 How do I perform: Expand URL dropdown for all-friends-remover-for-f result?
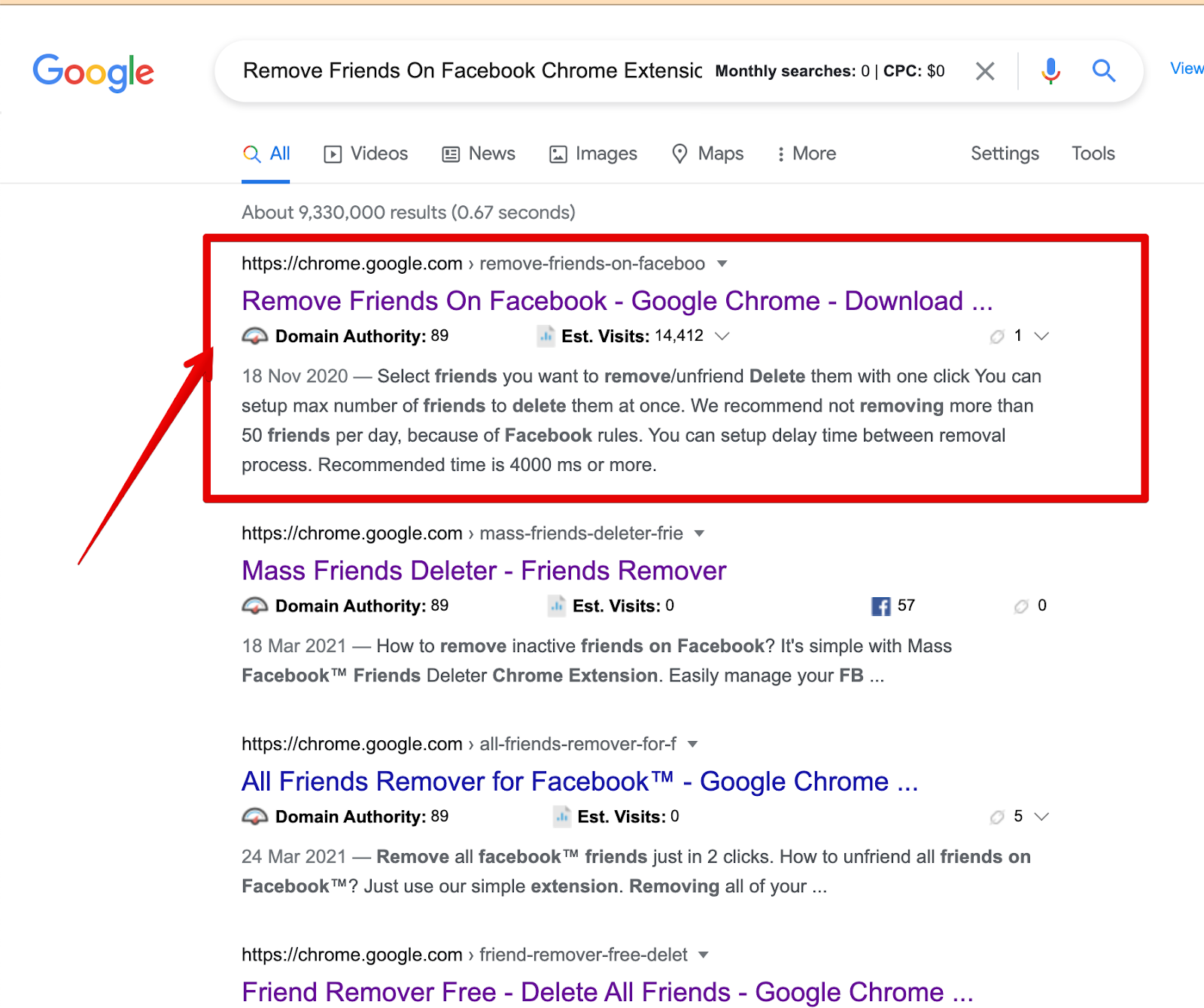693,744
